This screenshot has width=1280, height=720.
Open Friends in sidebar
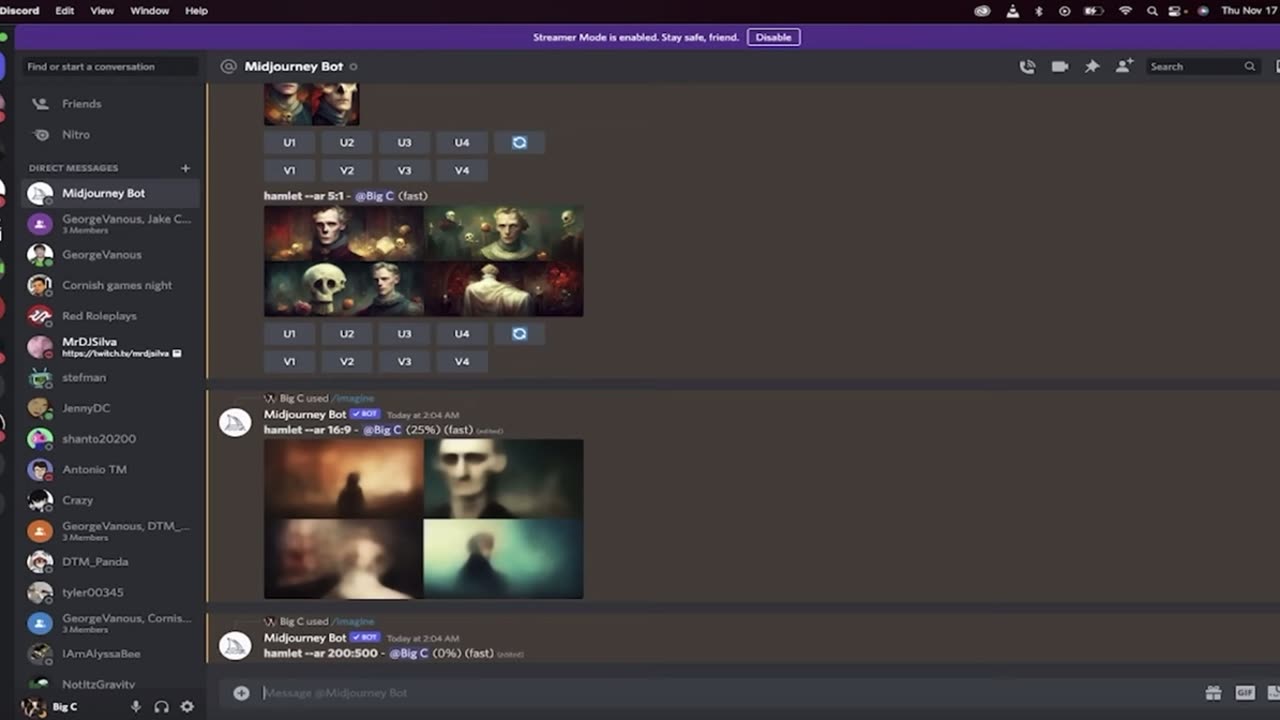110,104
